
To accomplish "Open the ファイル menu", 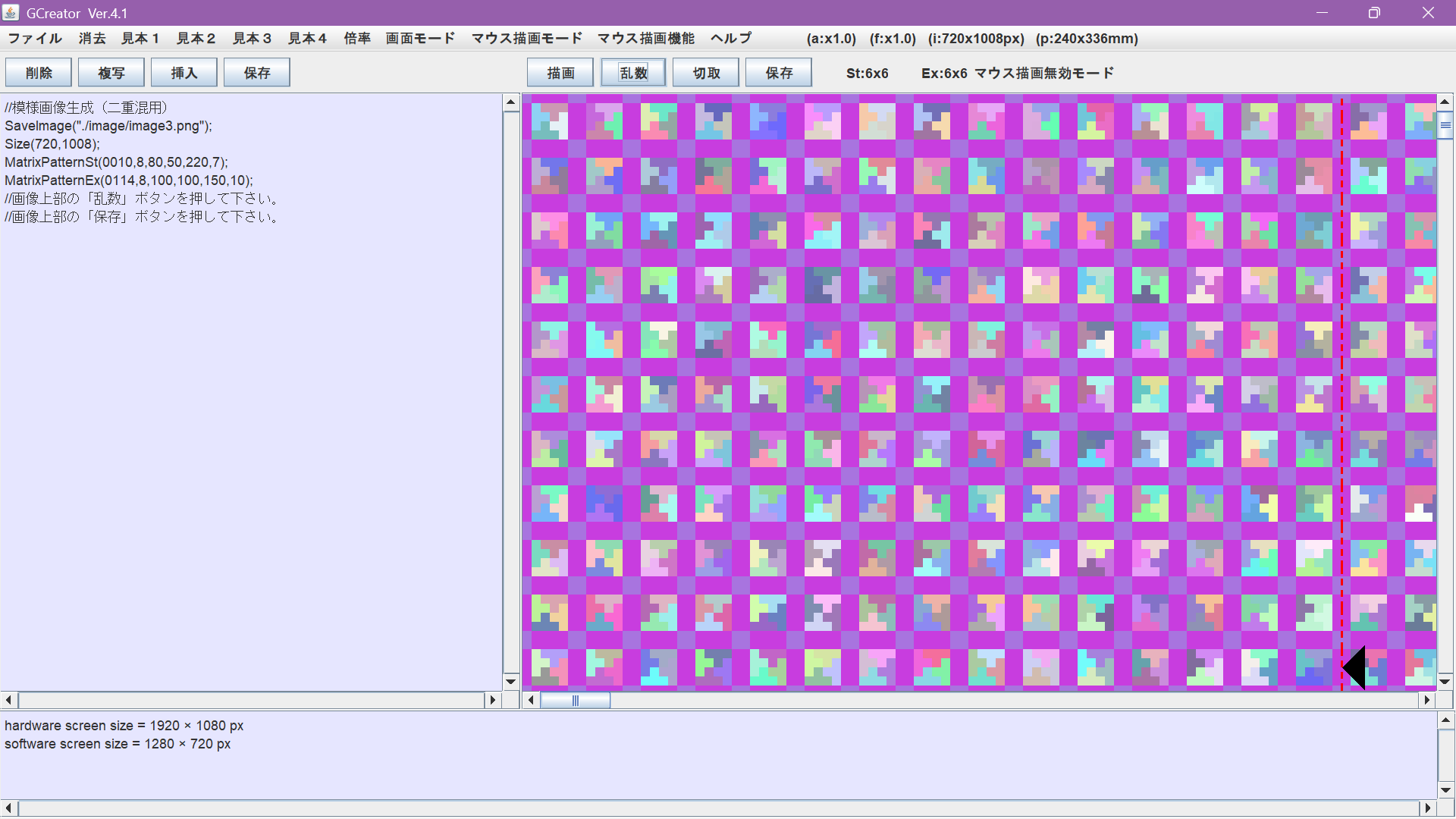I will pos(35,39).
